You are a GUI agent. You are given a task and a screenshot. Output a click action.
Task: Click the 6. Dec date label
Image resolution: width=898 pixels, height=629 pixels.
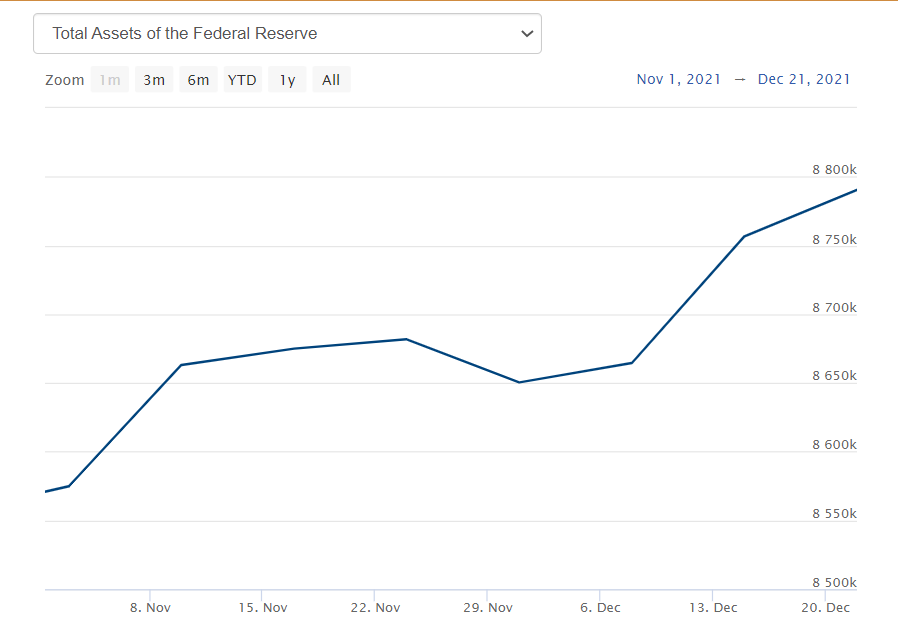click(600, 608)
